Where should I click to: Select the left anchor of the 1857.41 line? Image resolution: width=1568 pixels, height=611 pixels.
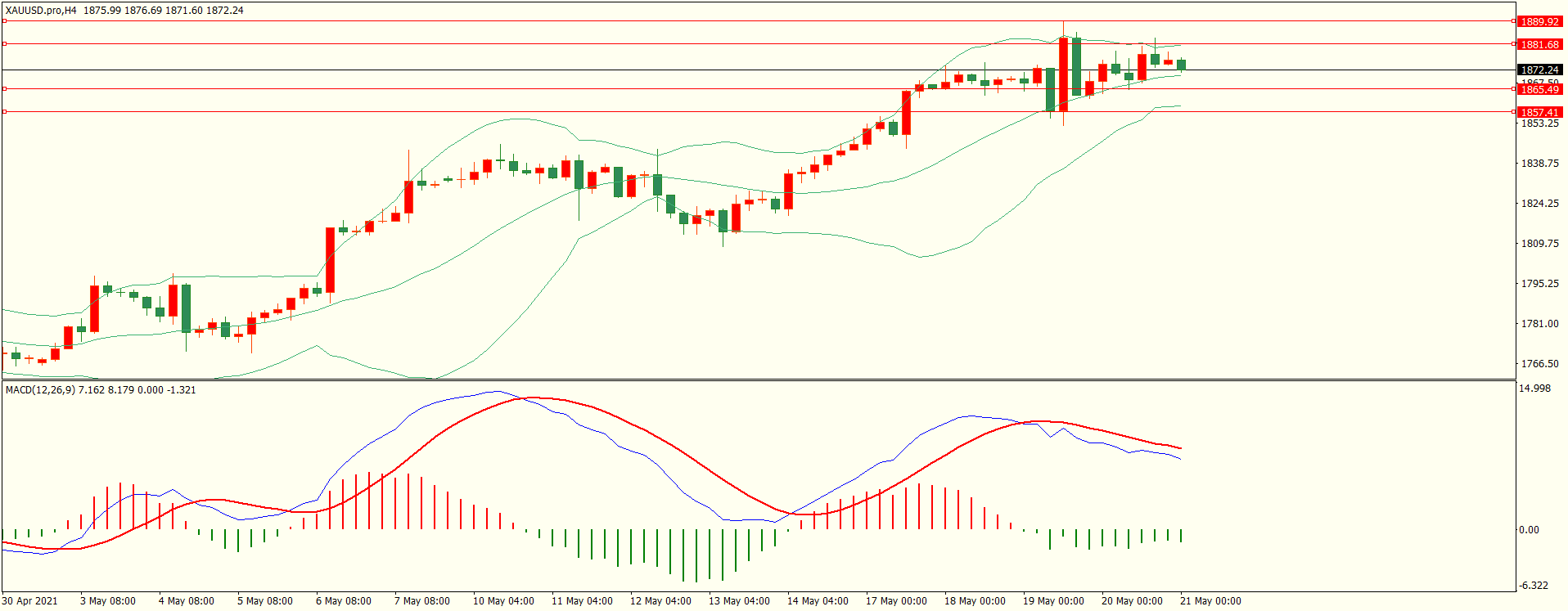(x=4, y=112)
